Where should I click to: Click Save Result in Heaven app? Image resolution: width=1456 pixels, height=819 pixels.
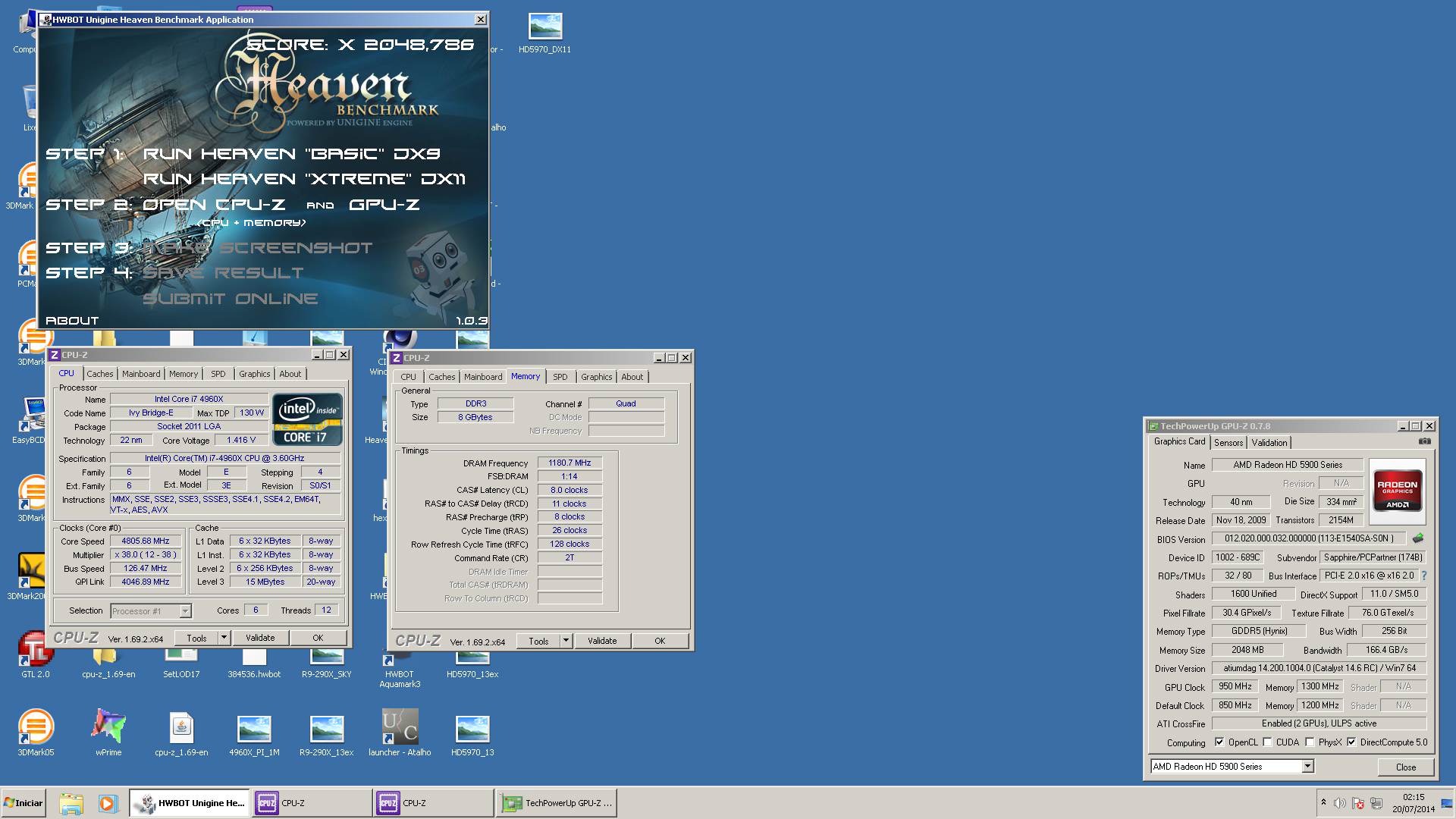pyautogui.click(x=224, y=273)
